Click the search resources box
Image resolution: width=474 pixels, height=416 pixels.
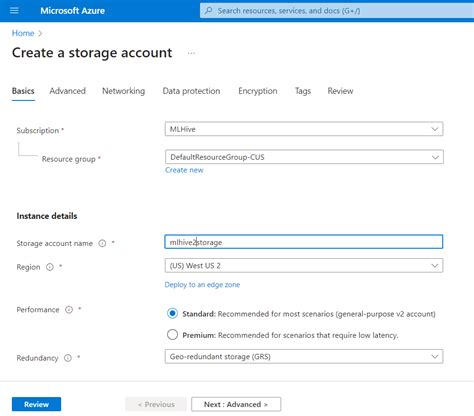point(337,11)
